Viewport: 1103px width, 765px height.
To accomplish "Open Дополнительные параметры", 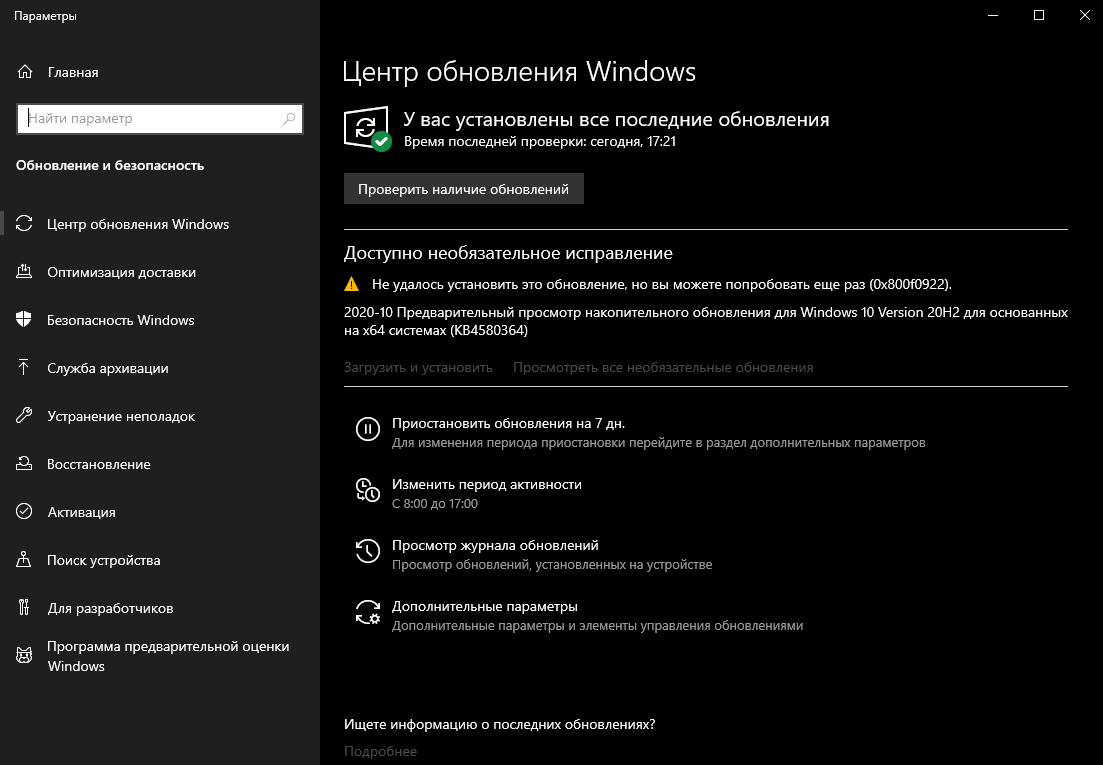I will coord(485,607).
